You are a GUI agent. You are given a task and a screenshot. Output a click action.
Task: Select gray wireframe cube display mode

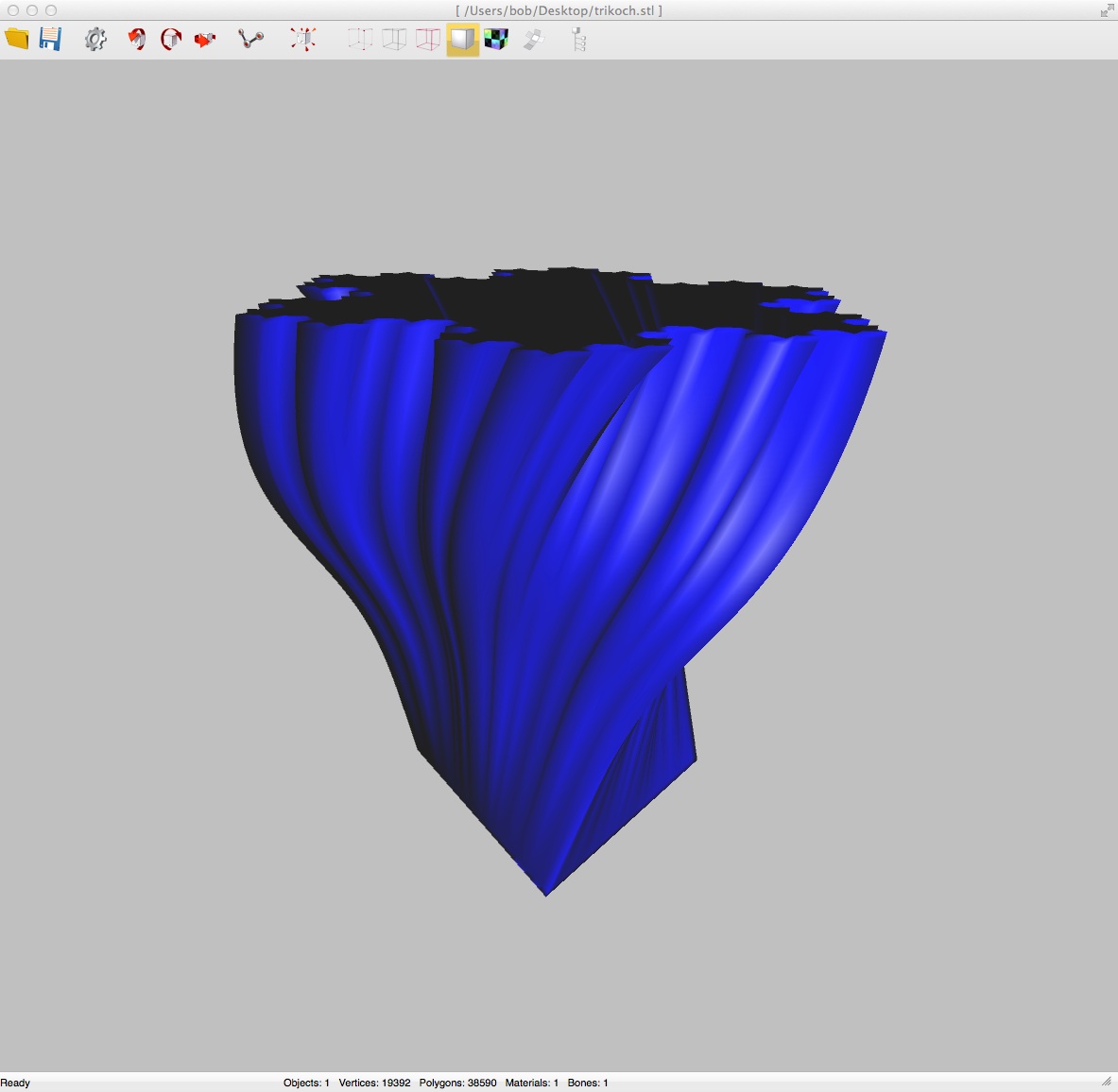coord(394,39)
